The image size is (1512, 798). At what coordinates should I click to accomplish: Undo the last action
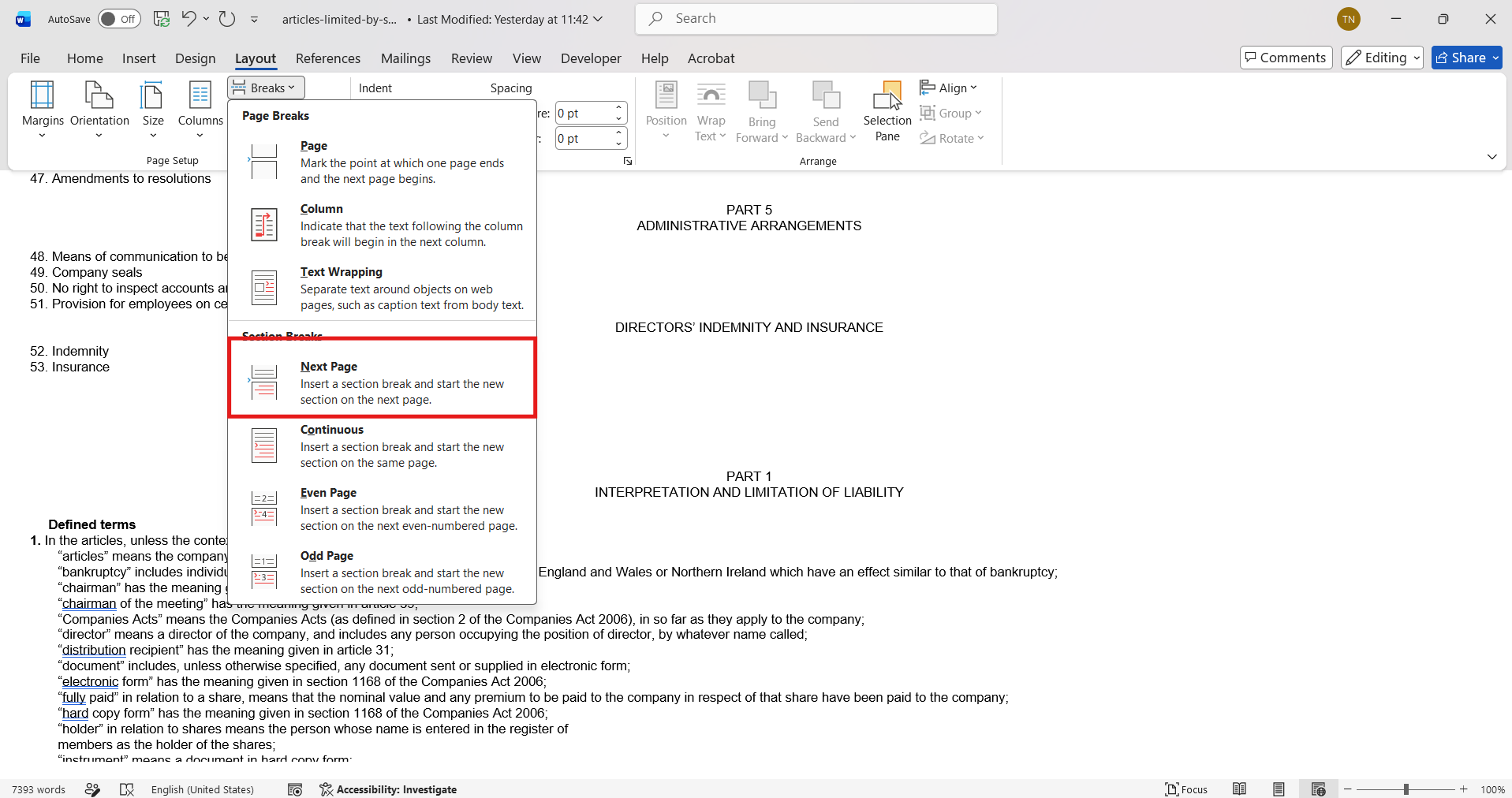[189, 19]
